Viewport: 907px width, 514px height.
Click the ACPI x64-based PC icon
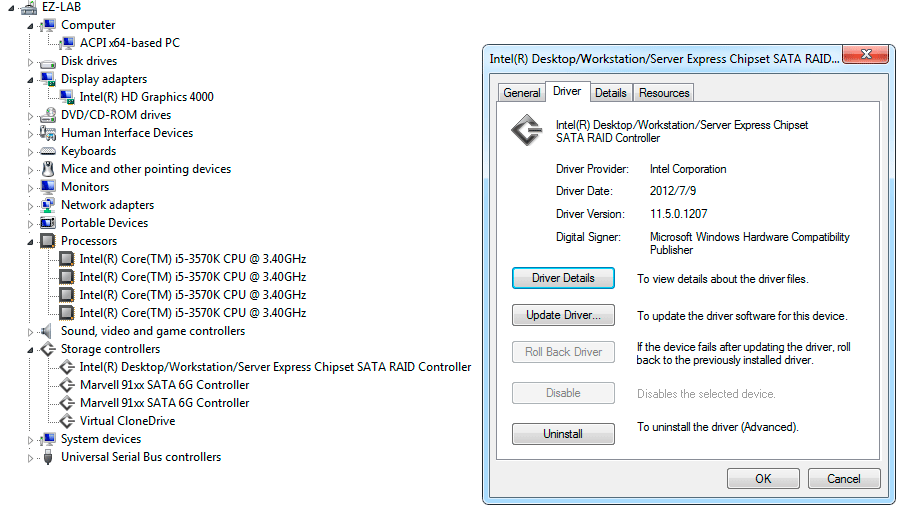(x=67, y=43)
